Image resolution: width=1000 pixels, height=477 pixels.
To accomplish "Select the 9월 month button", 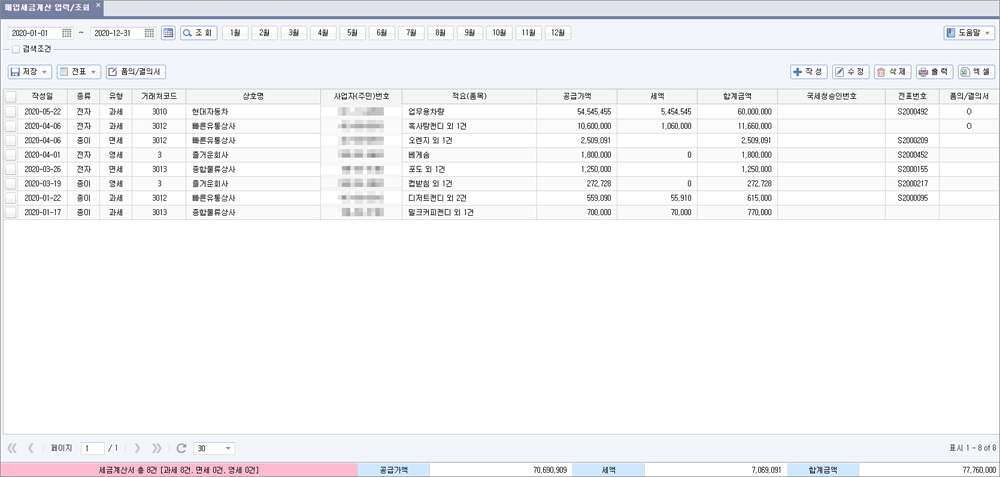I will [470, 33].
